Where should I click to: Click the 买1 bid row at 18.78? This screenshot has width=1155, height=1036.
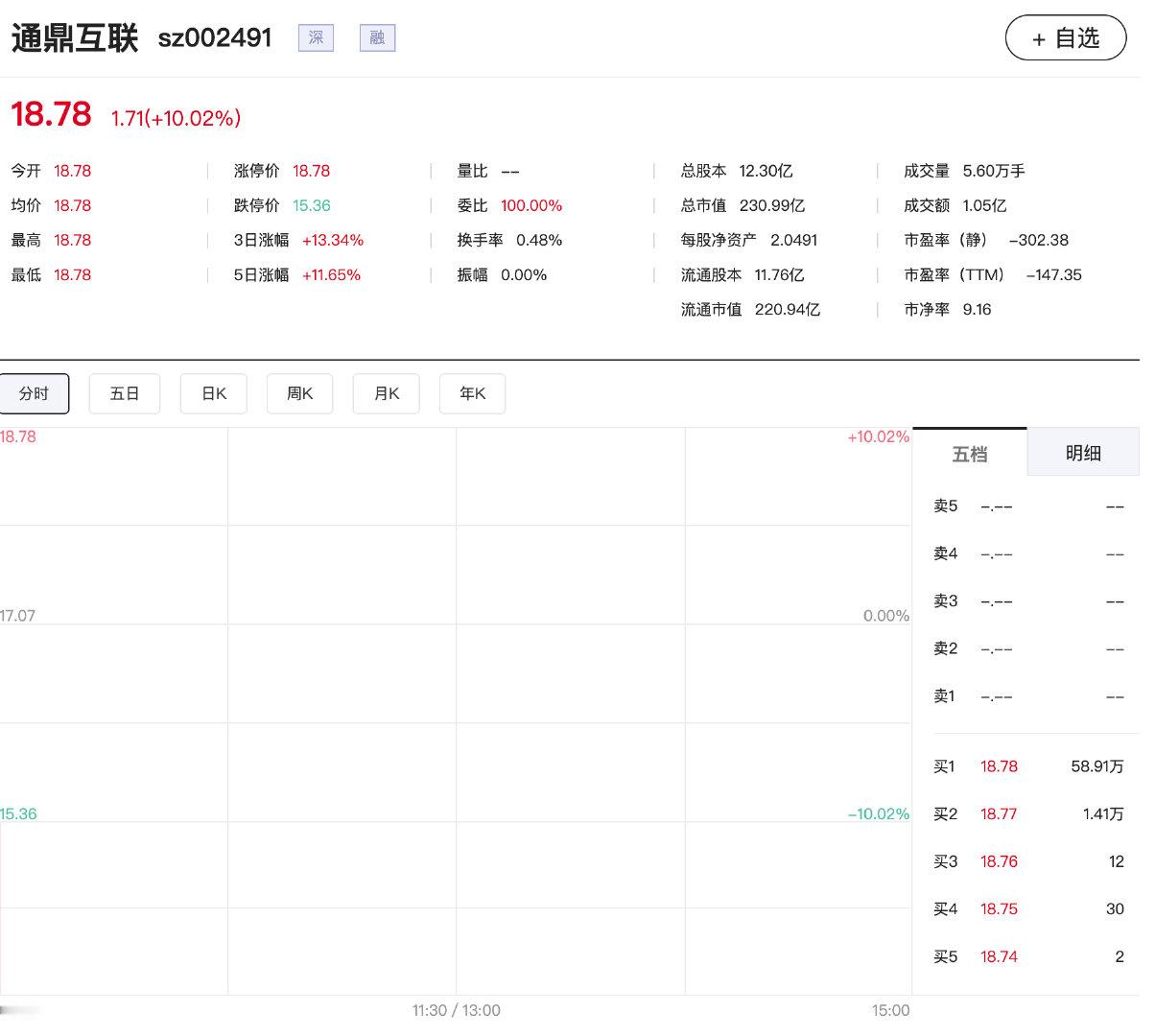click(x=1027, y=766)
